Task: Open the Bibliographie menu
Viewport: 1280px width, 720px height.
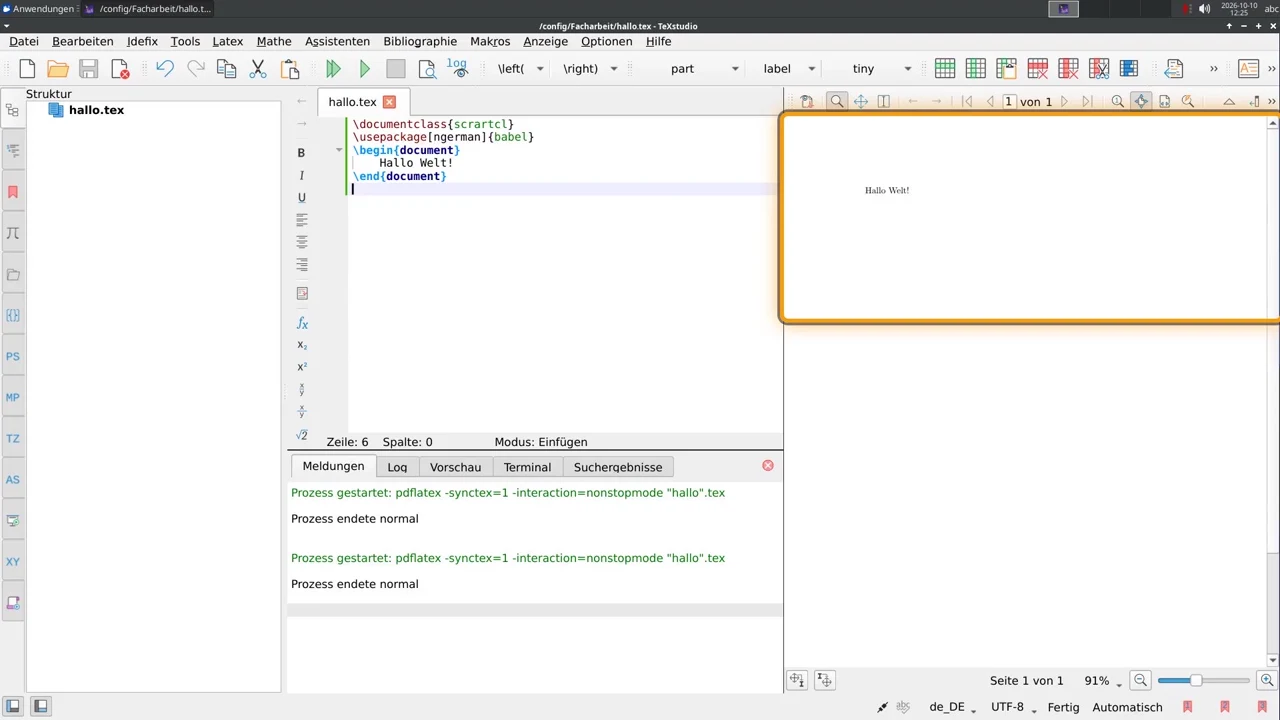Action: pyautogui.click(x=420, y=41)
